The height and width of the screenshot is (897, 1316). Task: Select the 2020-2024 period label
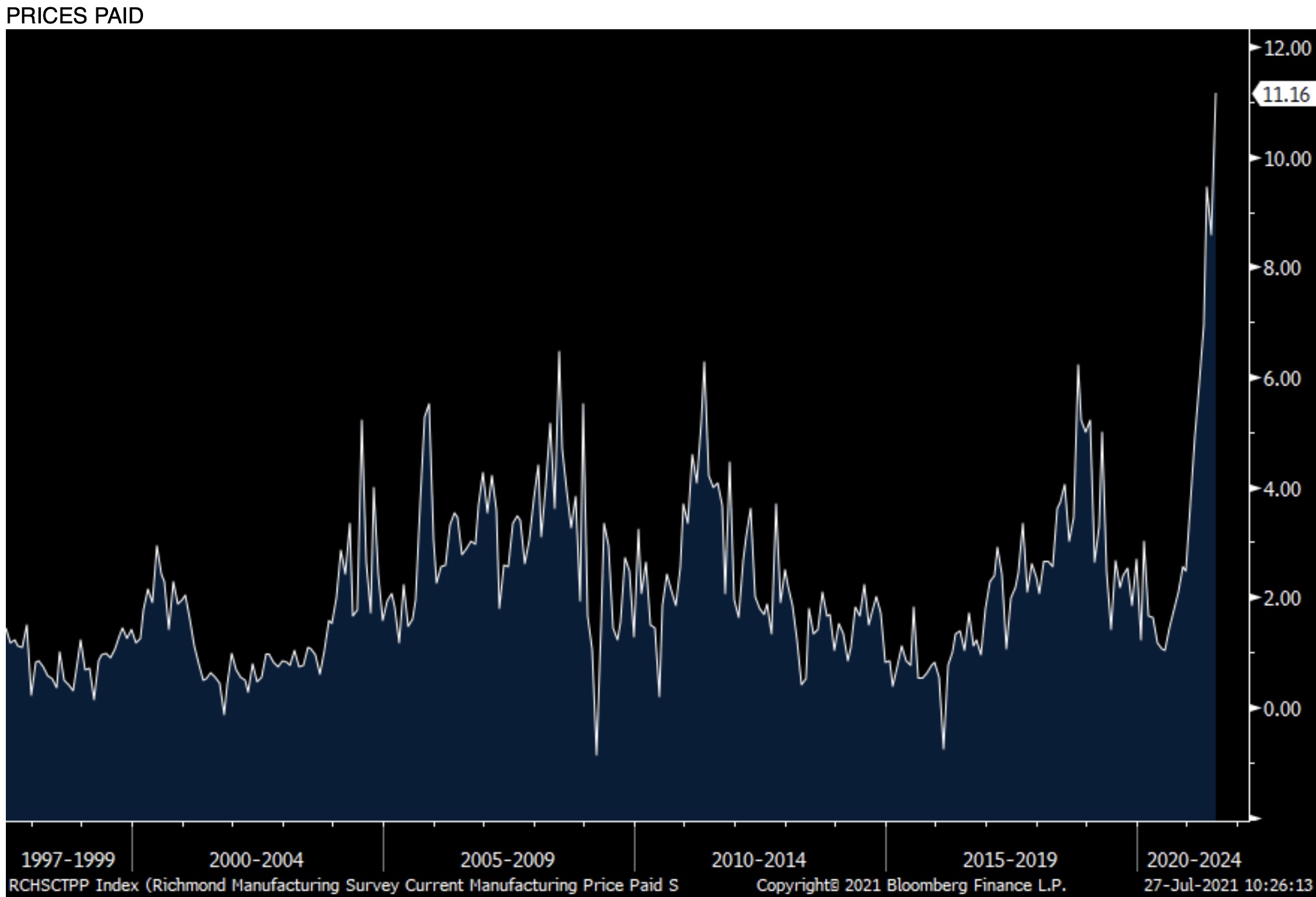1194,860
